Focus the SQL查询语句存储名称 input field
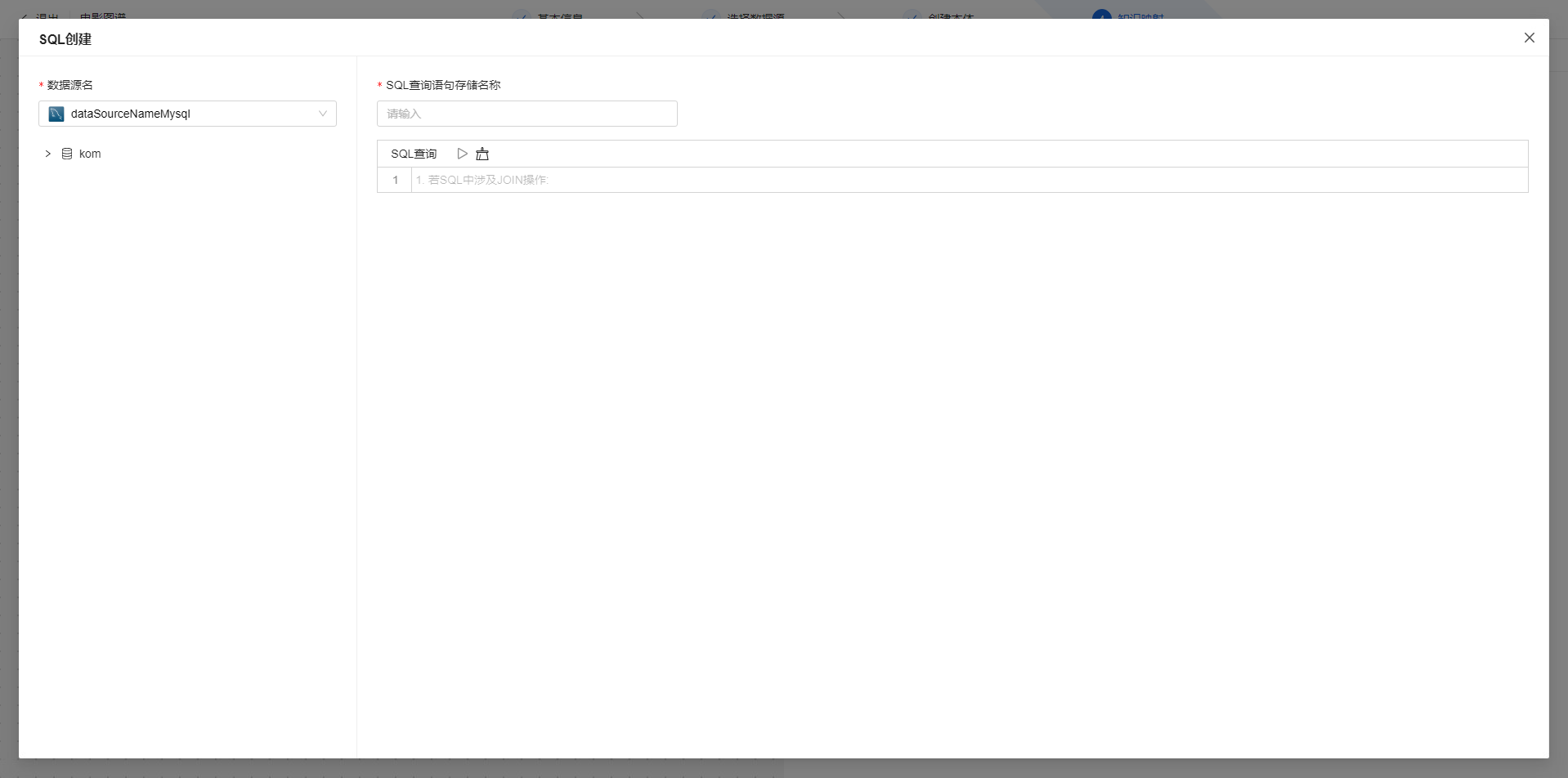The image size is (1568, 778). coord(526,114)
